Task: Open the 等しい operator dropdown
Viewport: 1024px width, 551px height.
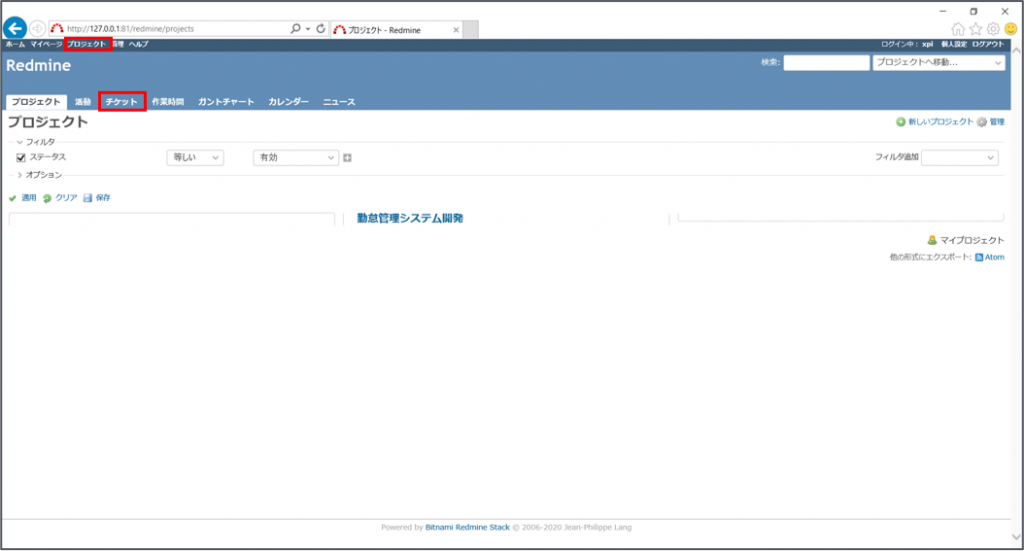Action: point(195,158)
